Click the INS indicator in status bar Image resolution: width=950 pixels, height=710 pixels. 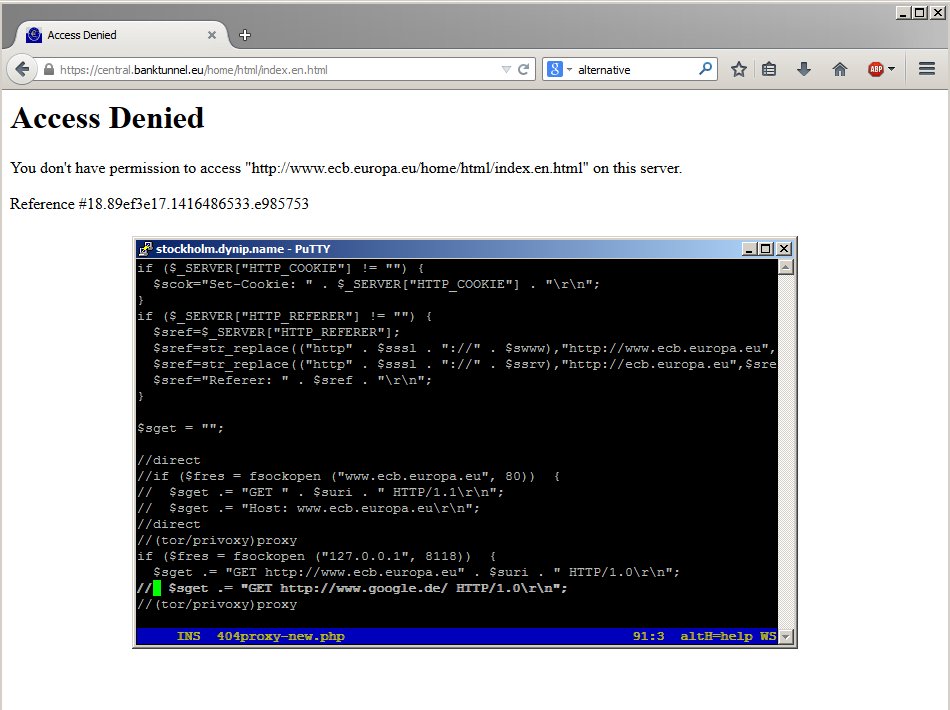(188, 636)
